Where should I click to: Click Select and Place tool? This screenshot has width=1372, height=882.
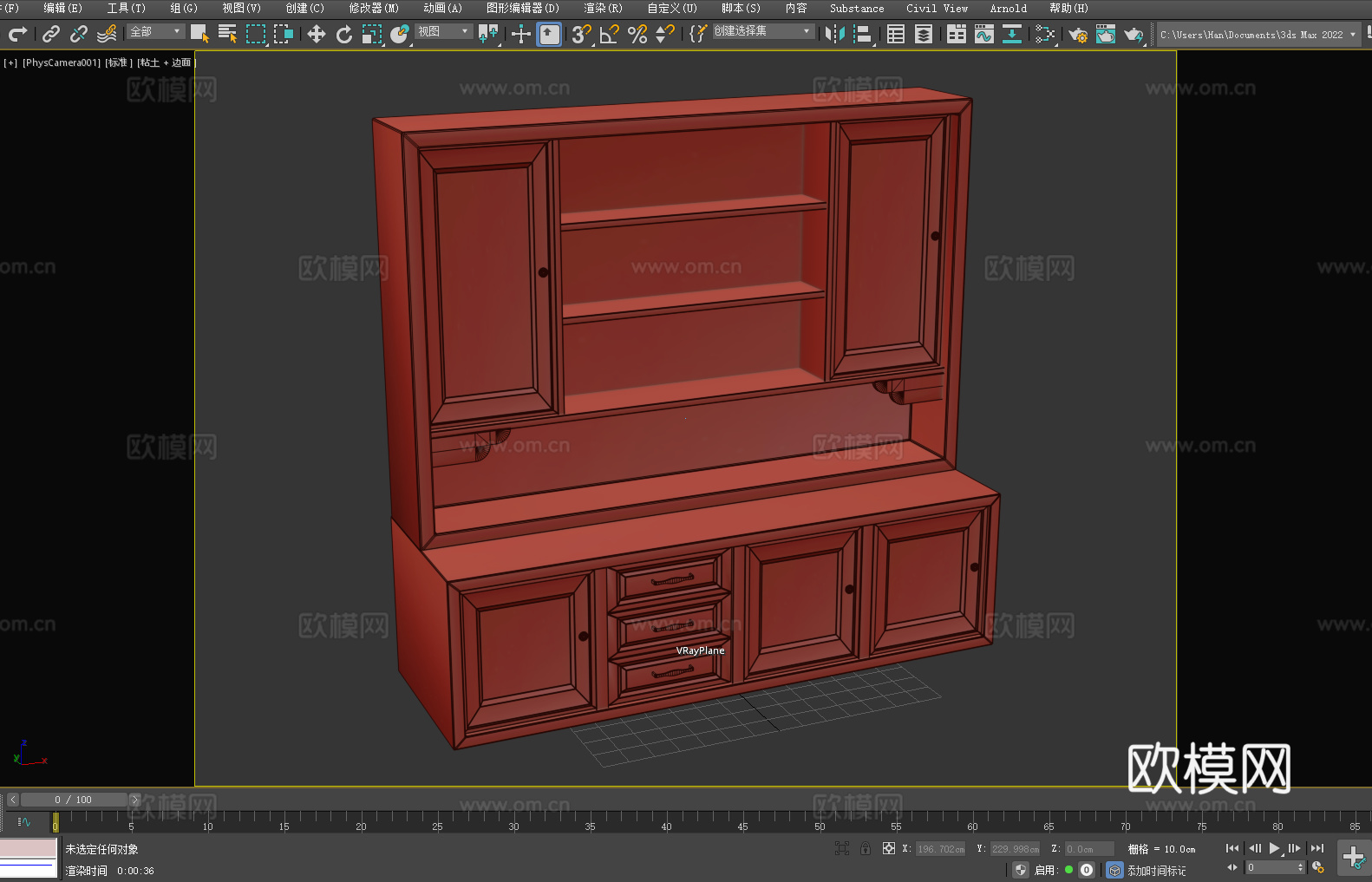[400, 34]
